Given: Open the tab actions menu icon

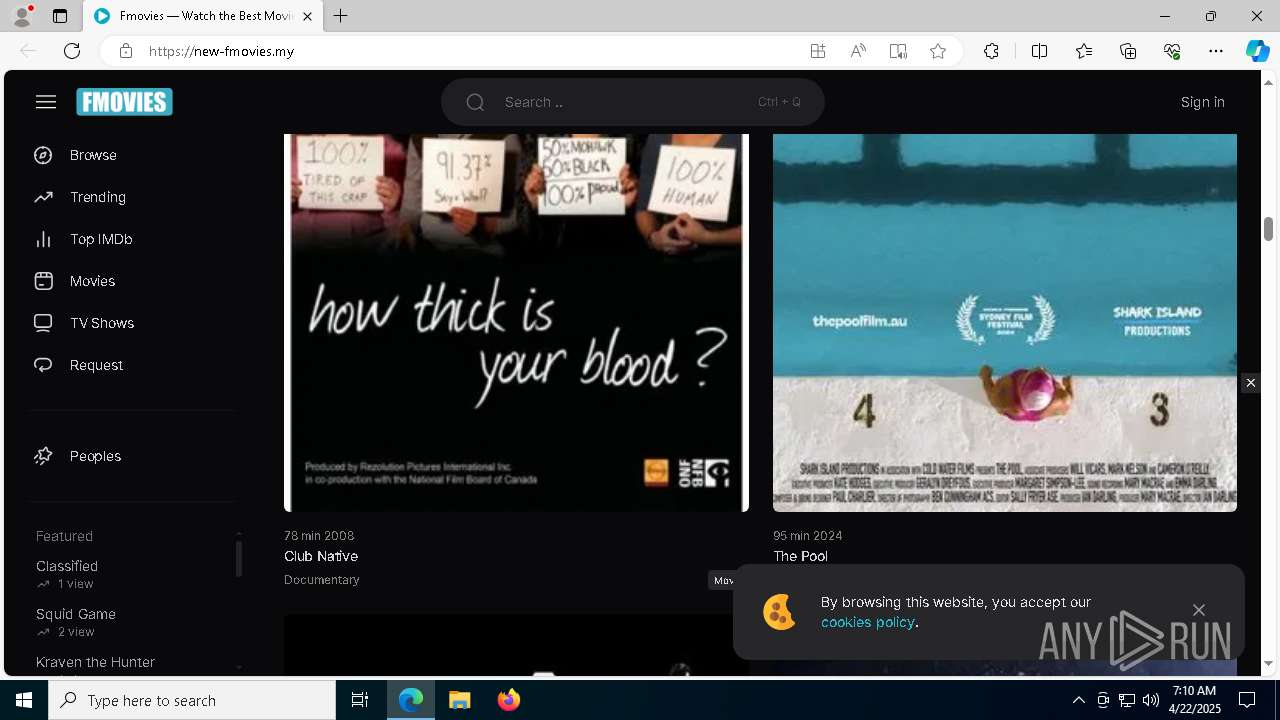Looking at the screenshot, I should coord(60,16).
